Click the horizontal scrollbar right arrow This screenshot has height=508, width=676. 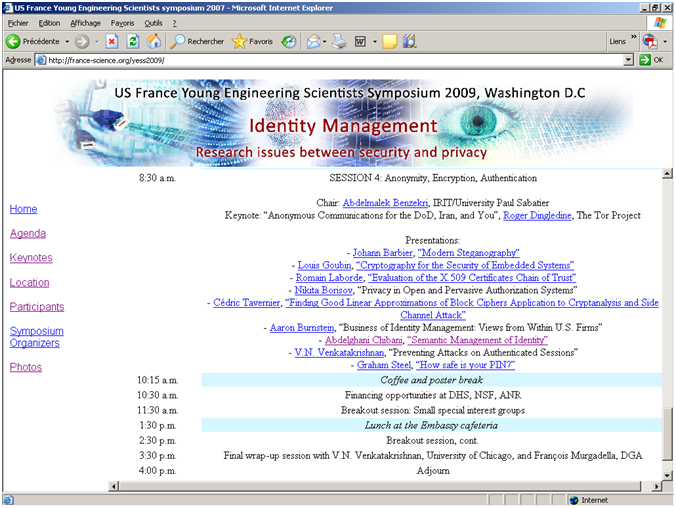(x=657, y=486)
